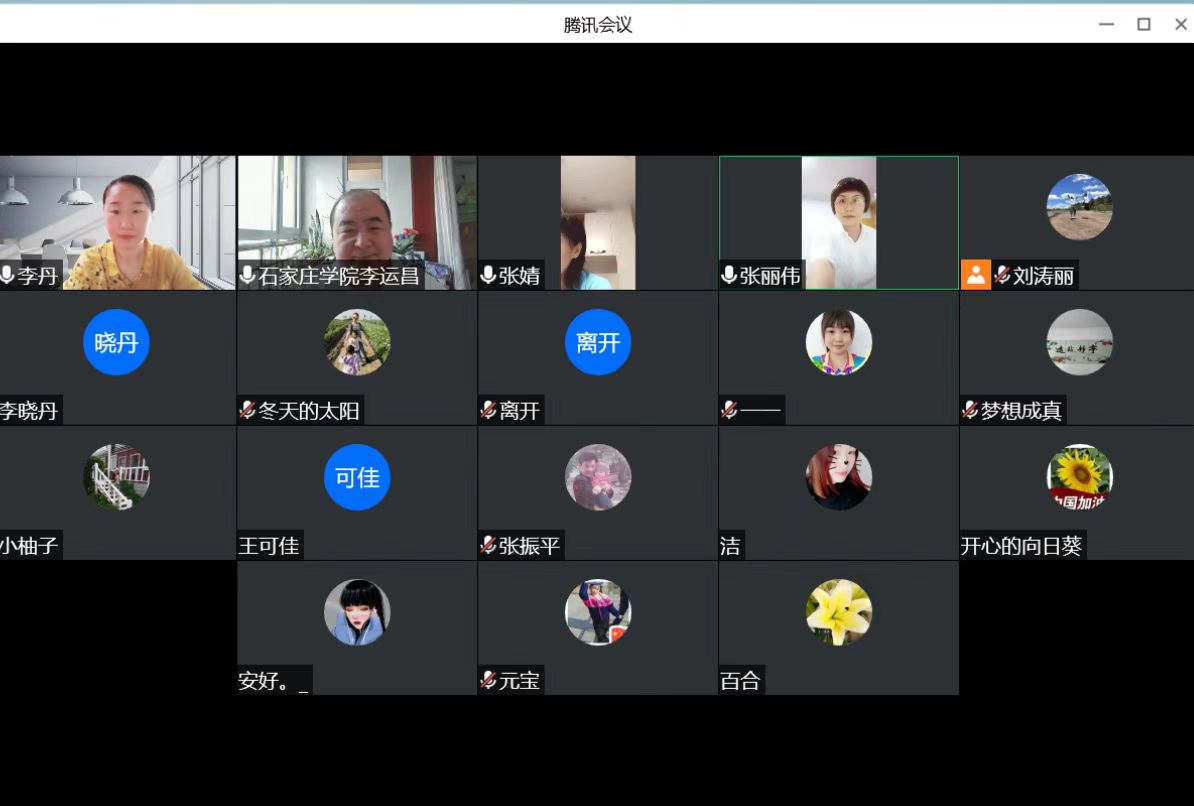Image resolution: width=1194 pixels, height=806 pixels.
Task: Click the name label 安好。_
Action: click(x=273, y=680)
